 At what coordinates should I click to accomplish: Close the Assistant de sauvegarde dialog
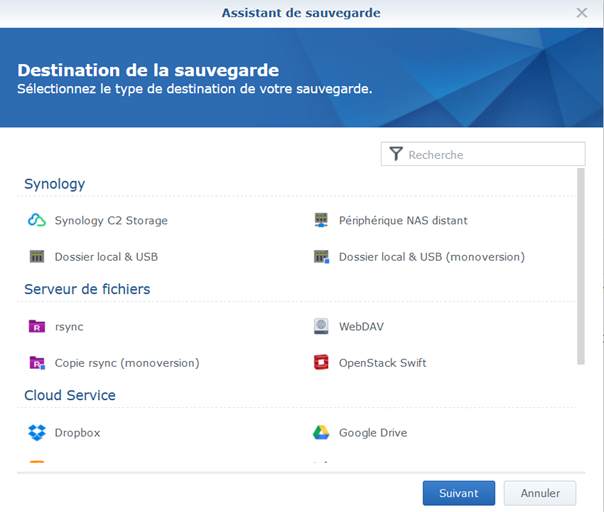click(x=582, y=13)
